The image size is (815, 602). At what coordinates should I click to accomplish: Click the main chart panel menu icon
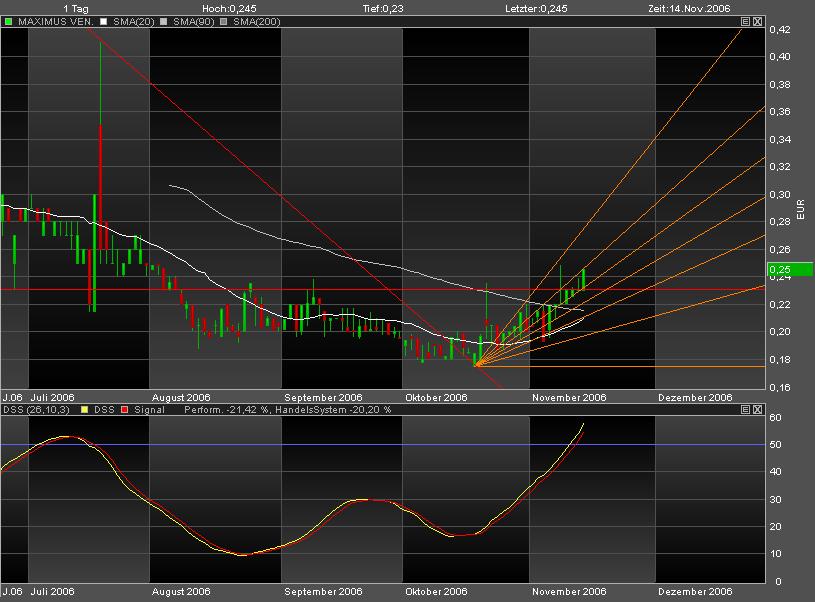tap(745, 21)
